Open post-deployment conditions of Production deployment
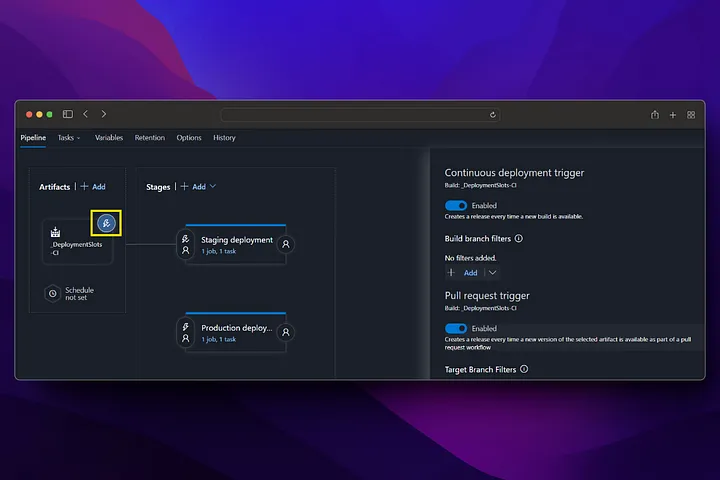Image resolution: width=720 pixels, height=480 pixels. 286,332
